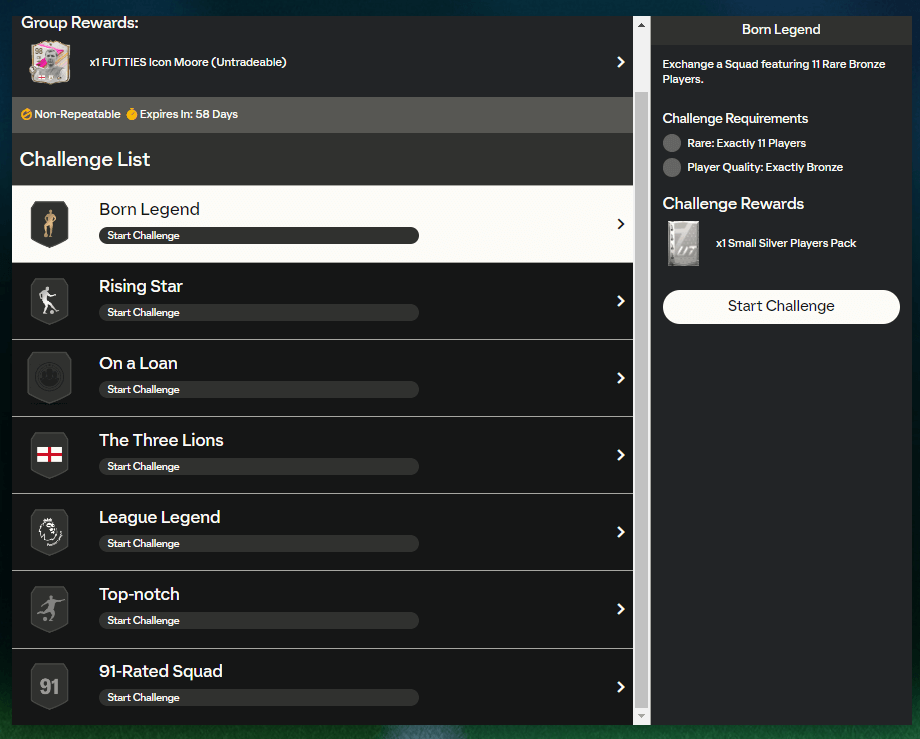Open Rising Star using its chevron arrow
The width and height of the screenshot is (920, 739).
point(620,301)
